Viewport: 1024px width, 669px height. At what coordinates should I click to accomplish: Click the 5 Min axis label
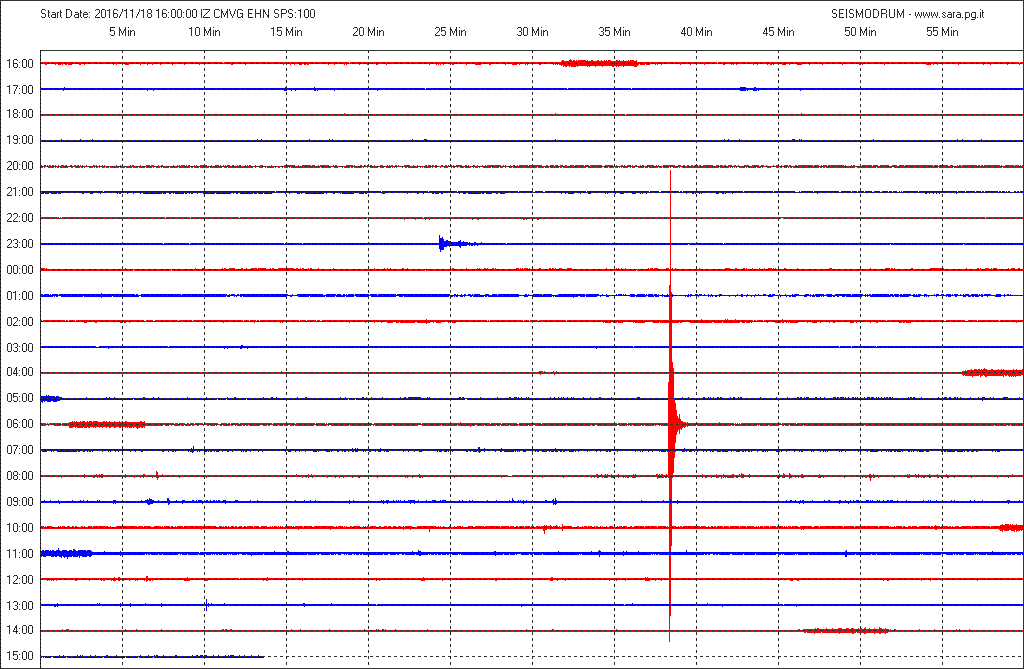click(122, 32)
